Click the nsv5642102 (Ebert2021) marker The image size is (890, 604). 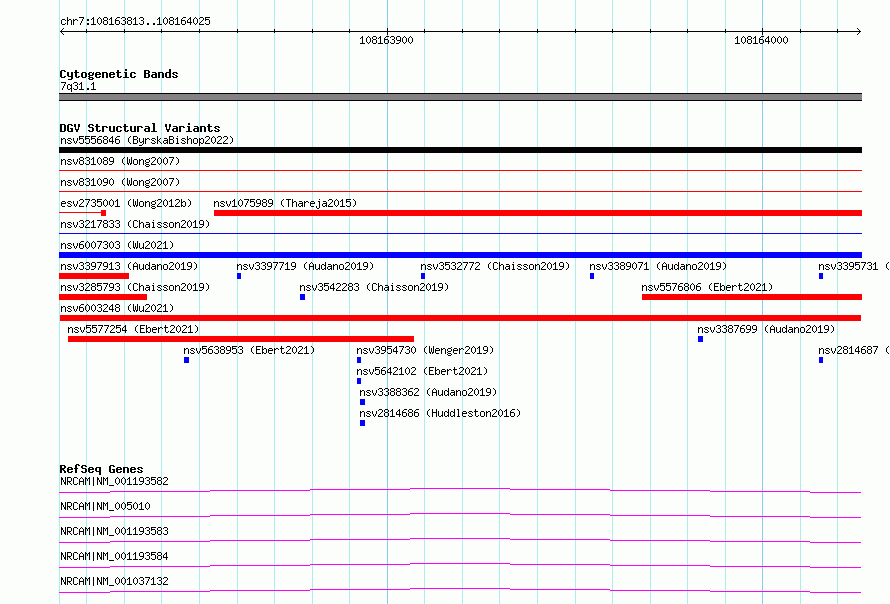coord(359,381)
